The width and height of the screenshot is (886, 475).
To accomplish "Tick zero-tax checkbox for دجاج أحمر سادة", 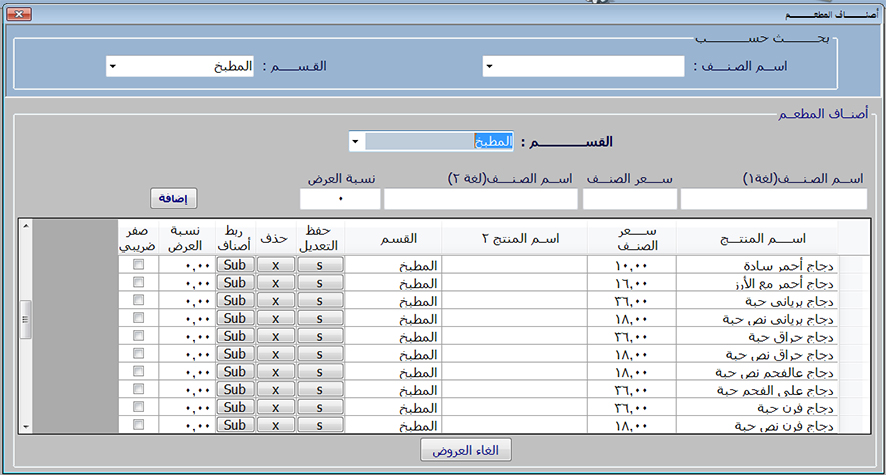I will (139, 265).
